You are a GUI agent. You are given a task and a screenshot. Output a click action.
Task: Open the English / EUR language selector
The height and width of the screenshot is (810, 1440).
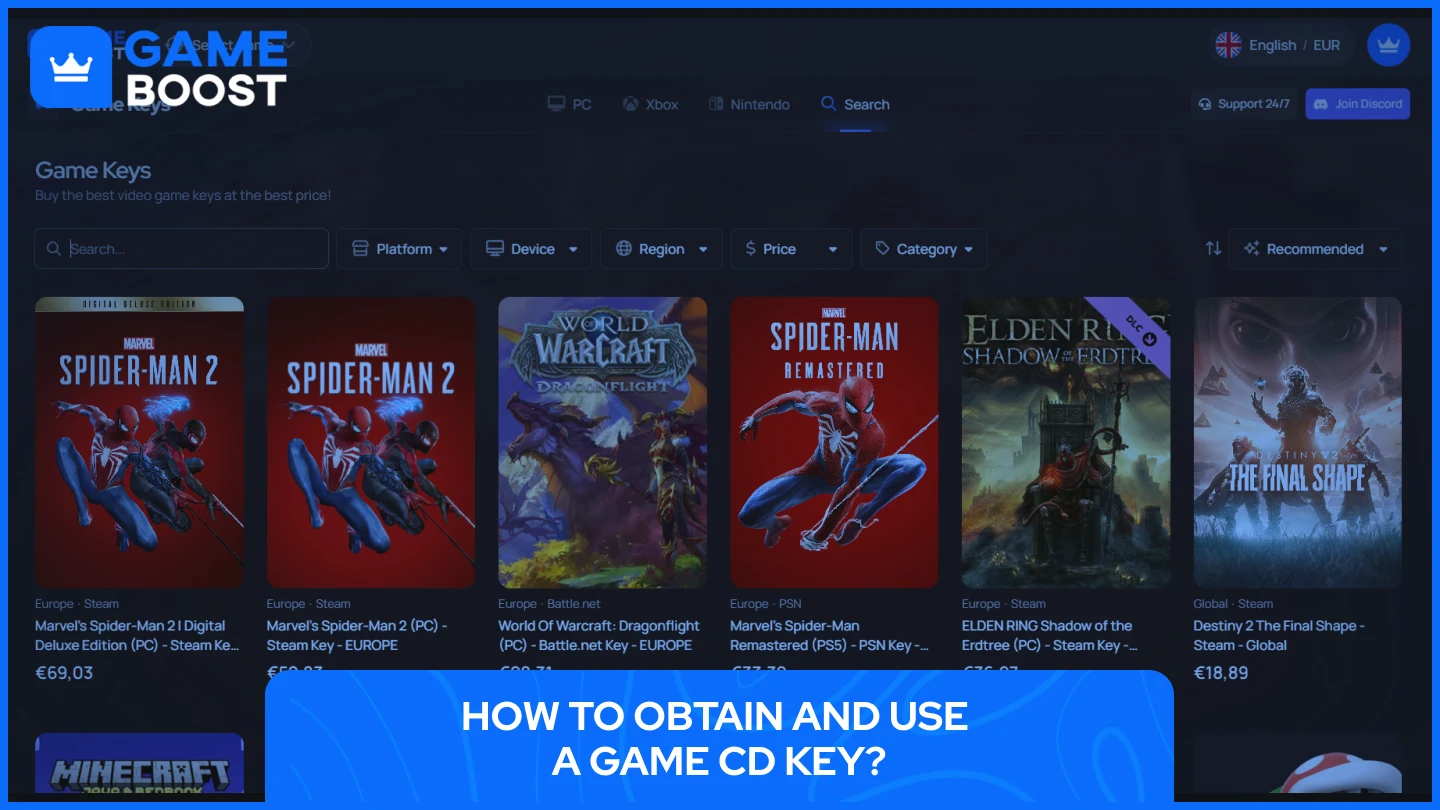coord(1280,45)
